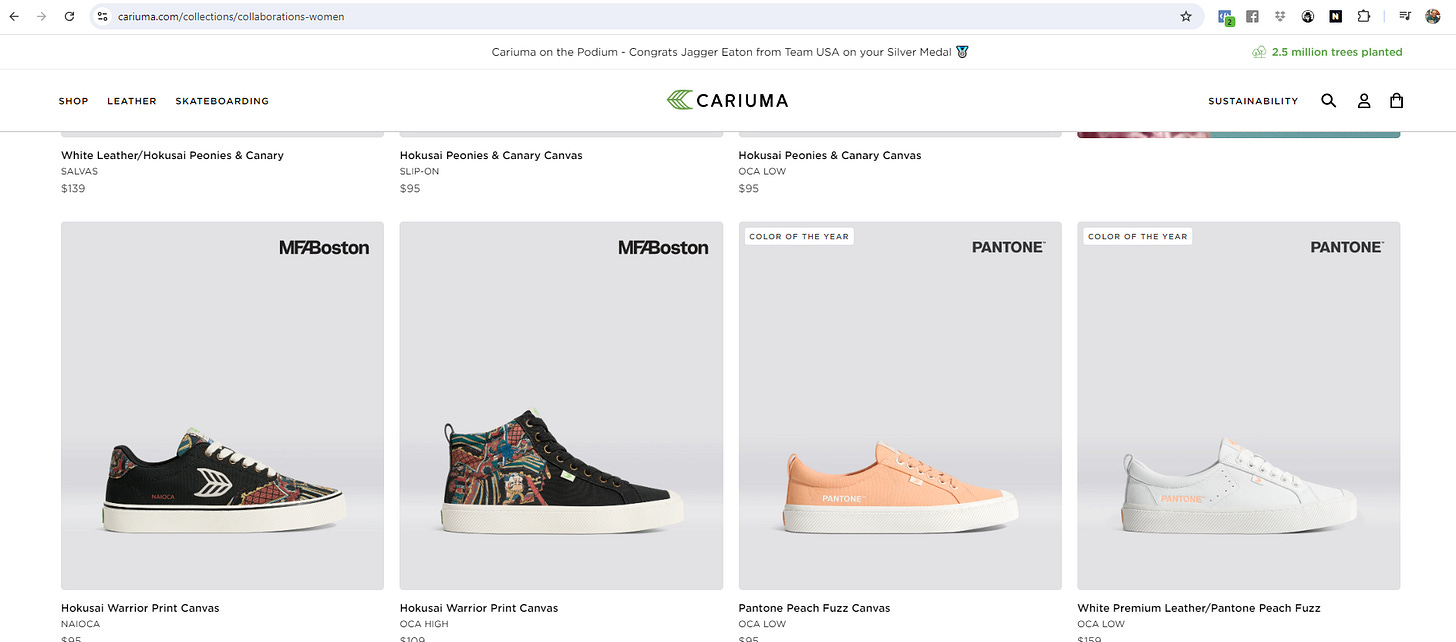Click the SLIP-ON model label
Image resolution: width=1456 pixels, height=642 pixels.
point(419,171)
